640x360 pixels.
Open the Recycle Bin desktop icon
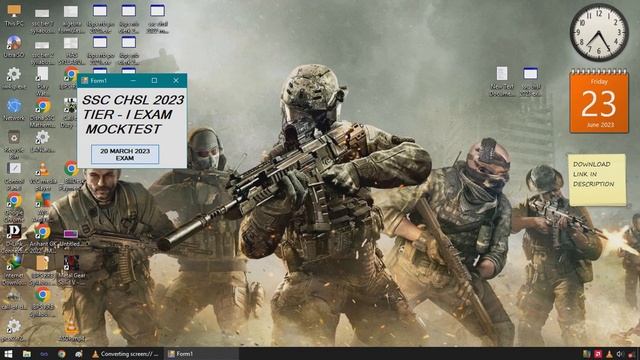(14, 144)
